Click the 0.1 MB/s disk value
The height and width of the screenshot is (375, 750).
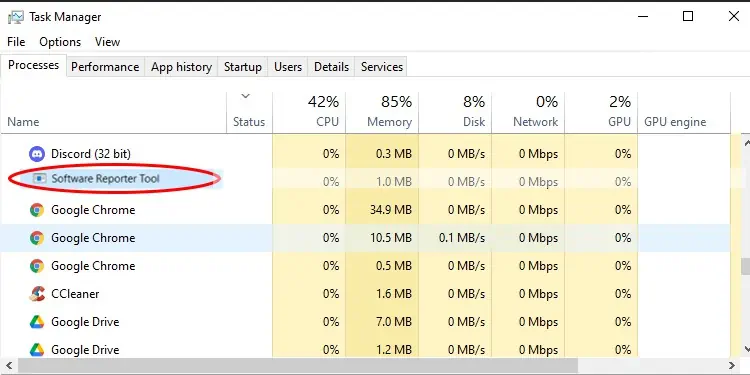[x=462, y=238]
